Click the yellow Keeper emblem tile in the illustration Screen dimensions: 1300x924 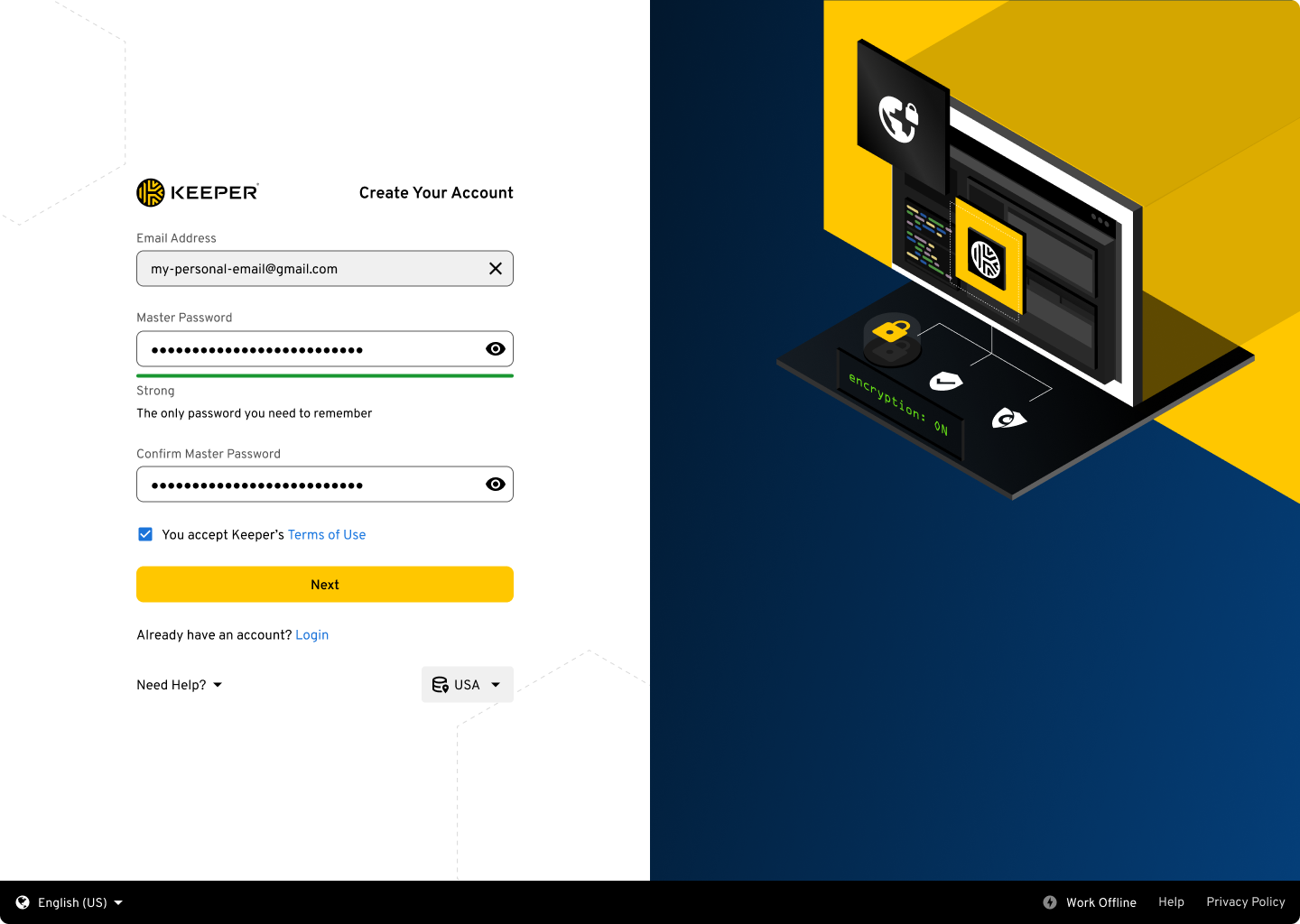[987, 258]
